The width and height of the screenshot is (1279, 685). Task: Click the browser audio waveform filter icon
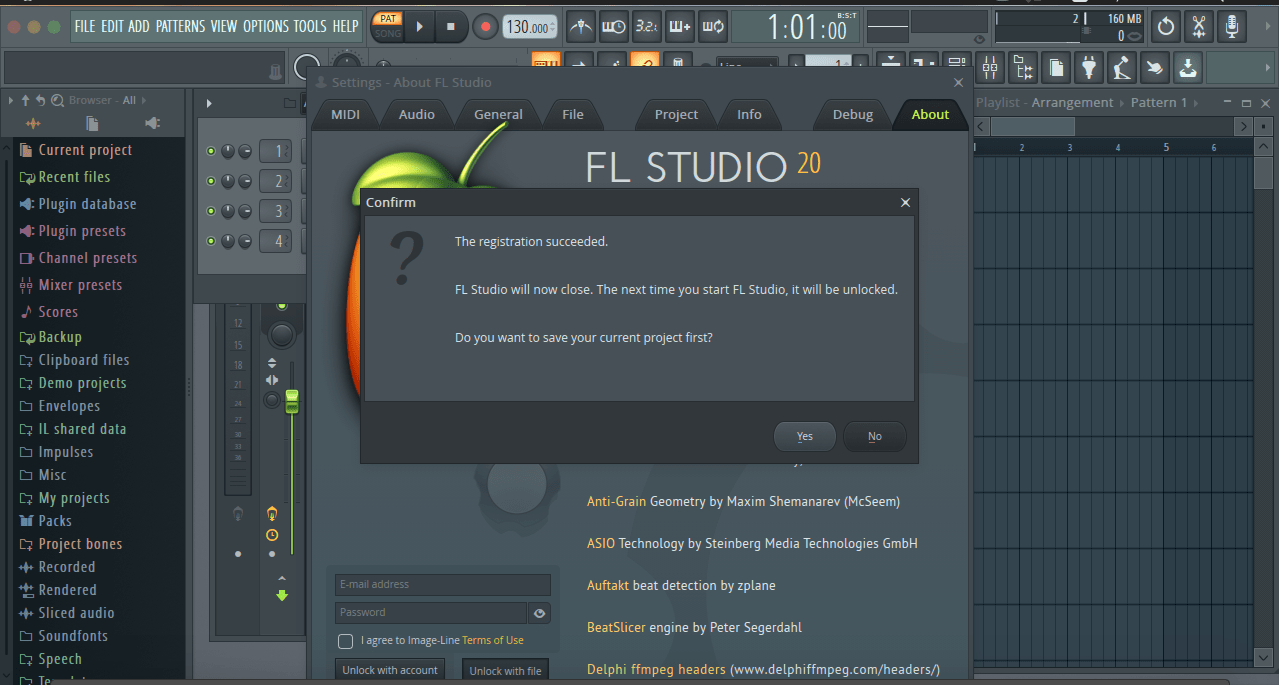[x=33, y=123]
